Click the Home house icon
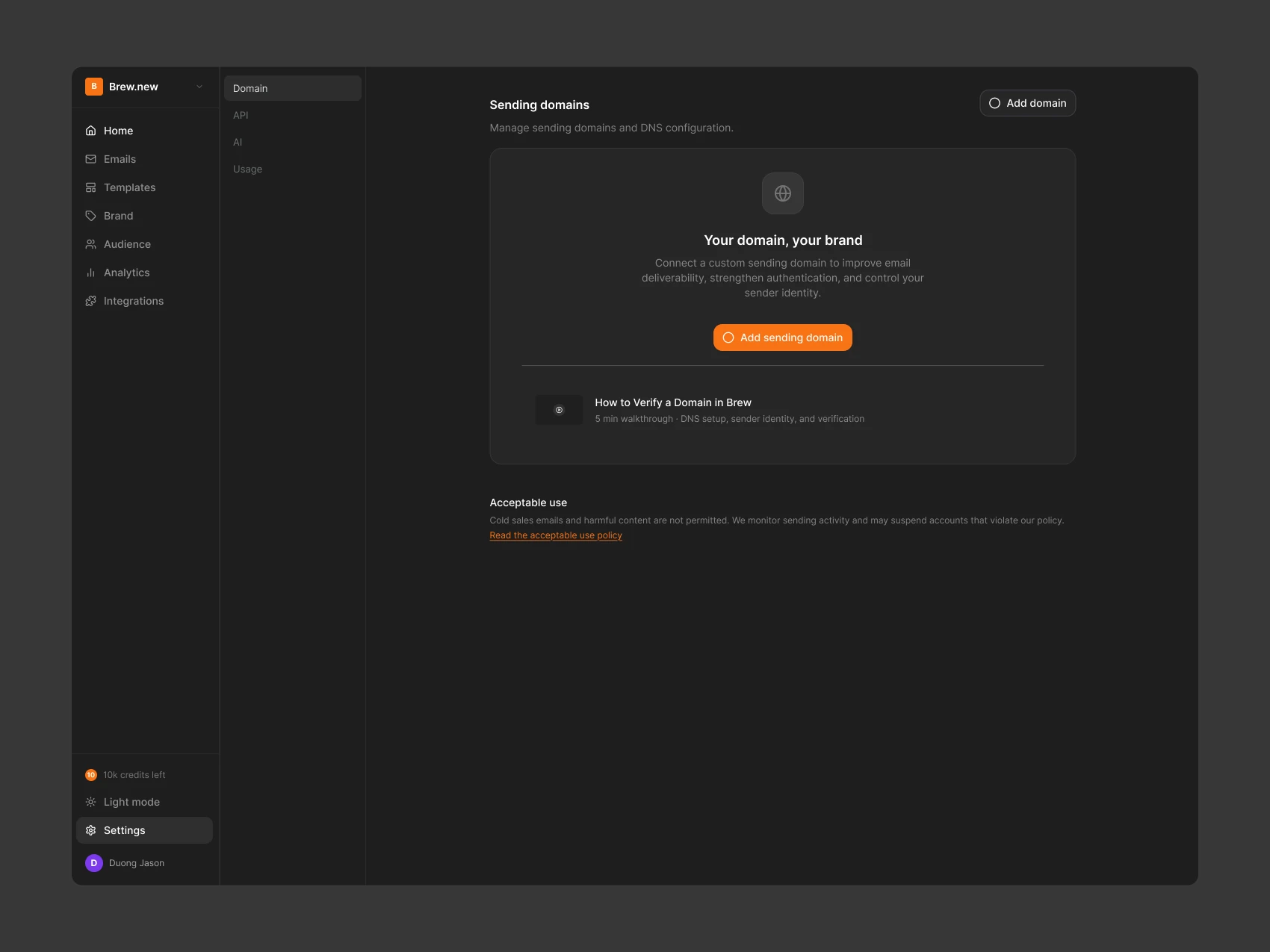Screen dimensions: 1270x952 [91, 131]
